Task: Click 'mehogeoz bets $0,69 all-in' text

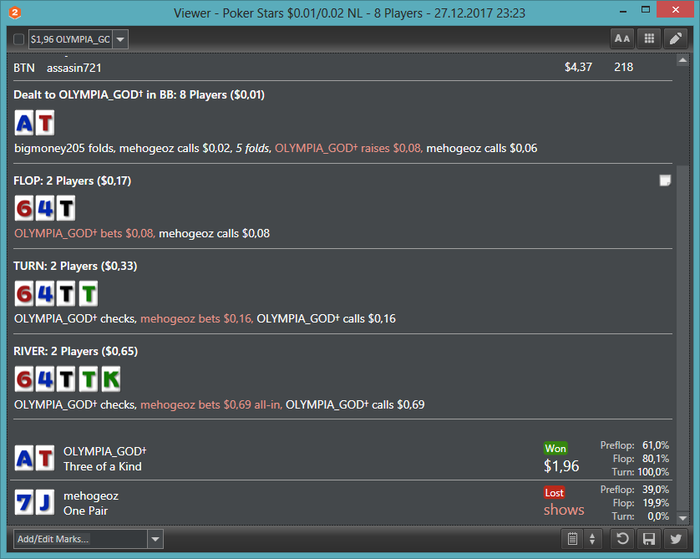Action: [211, 405]
